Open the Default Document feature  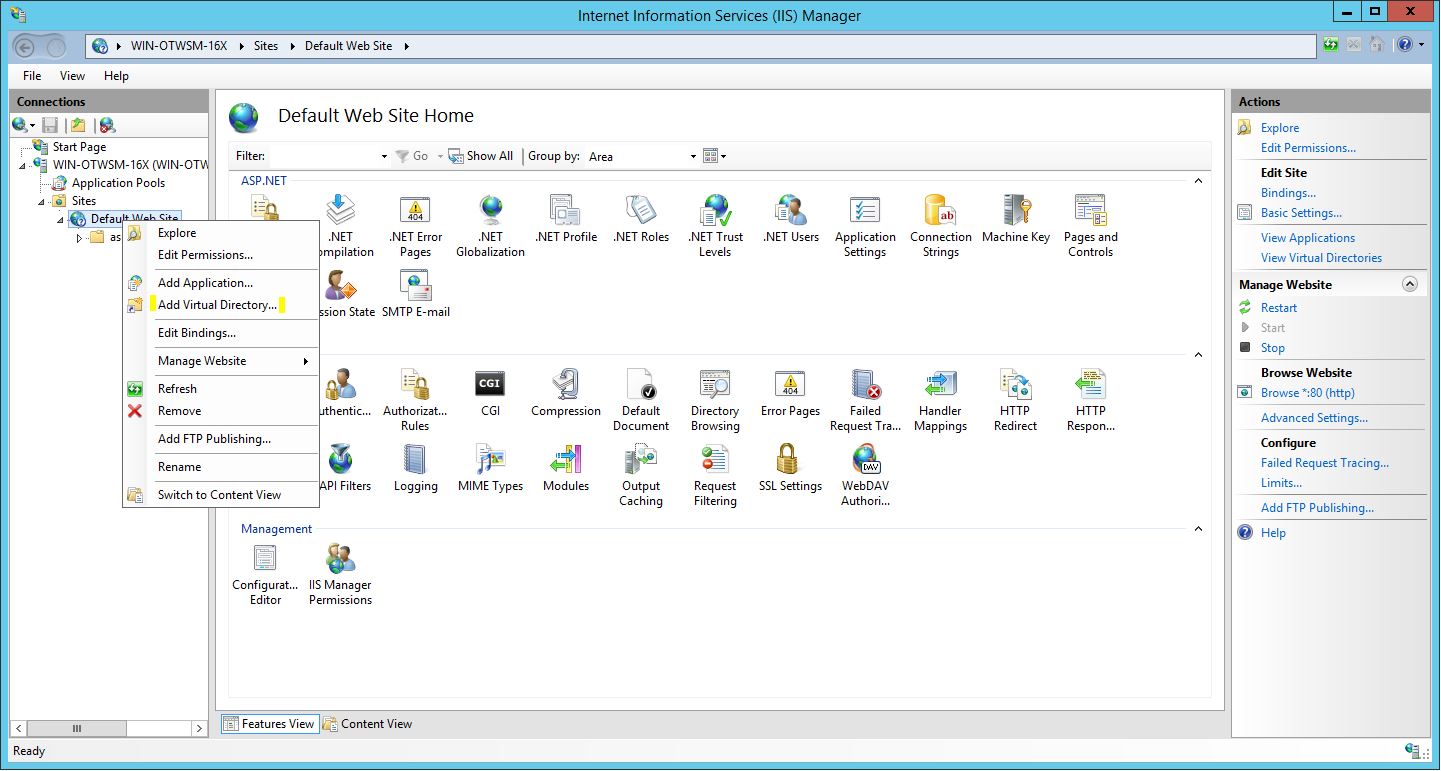click(640, 400)
